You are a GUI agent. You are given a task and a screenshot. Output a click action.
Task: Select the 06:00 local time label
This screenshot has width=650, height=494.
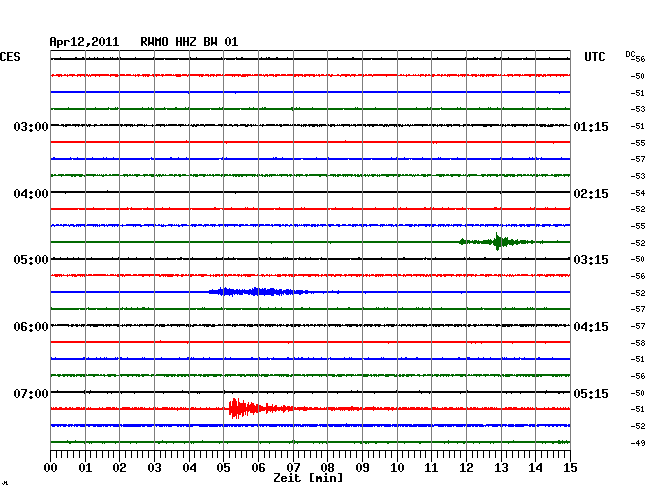[31, 327]
